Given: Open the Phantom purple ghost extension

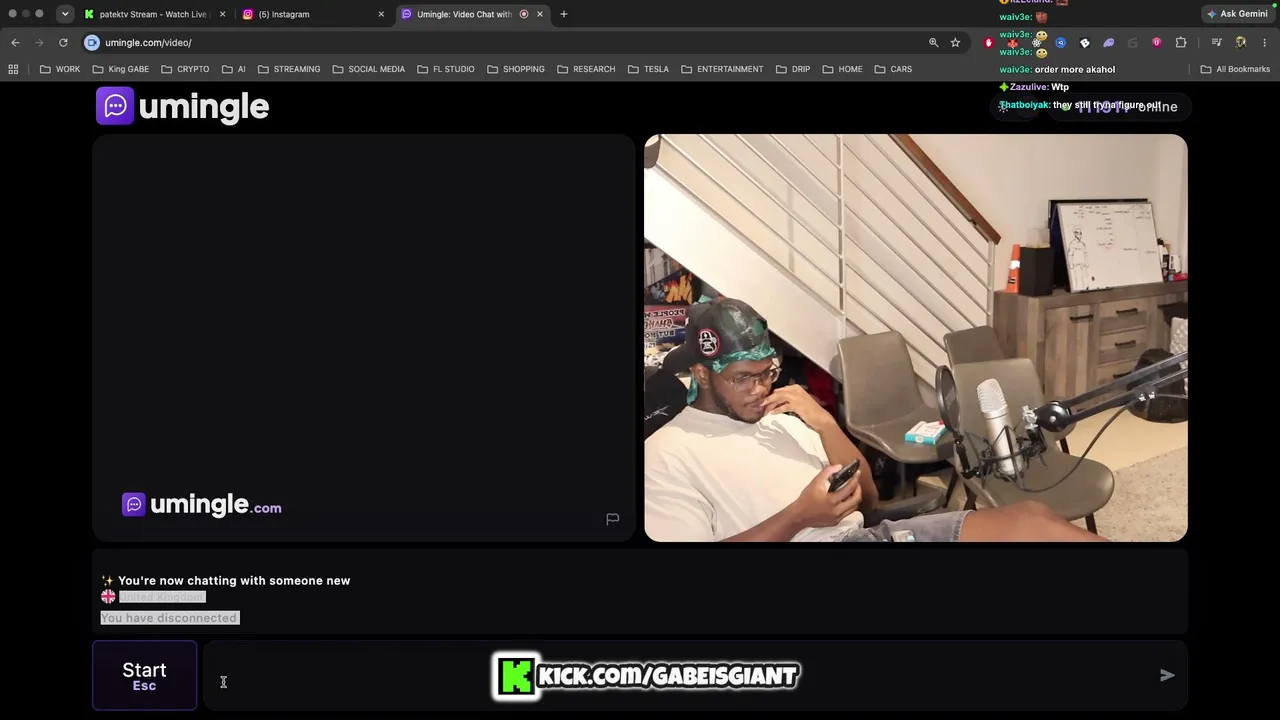Looking at the screenshot, I should [x=1108, y=42].
